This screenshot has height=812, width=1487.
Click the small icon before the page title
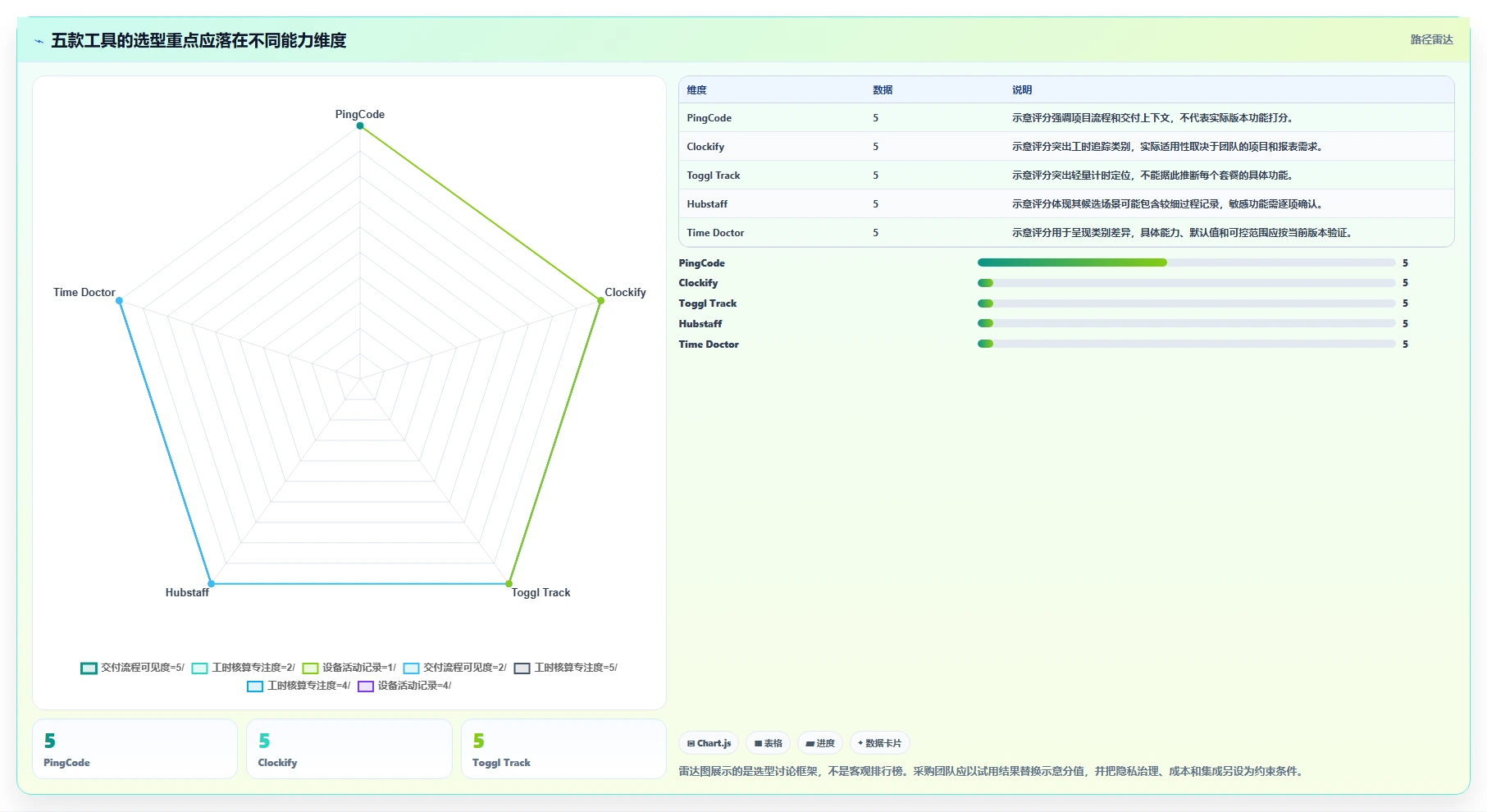[x=39, y=41]
